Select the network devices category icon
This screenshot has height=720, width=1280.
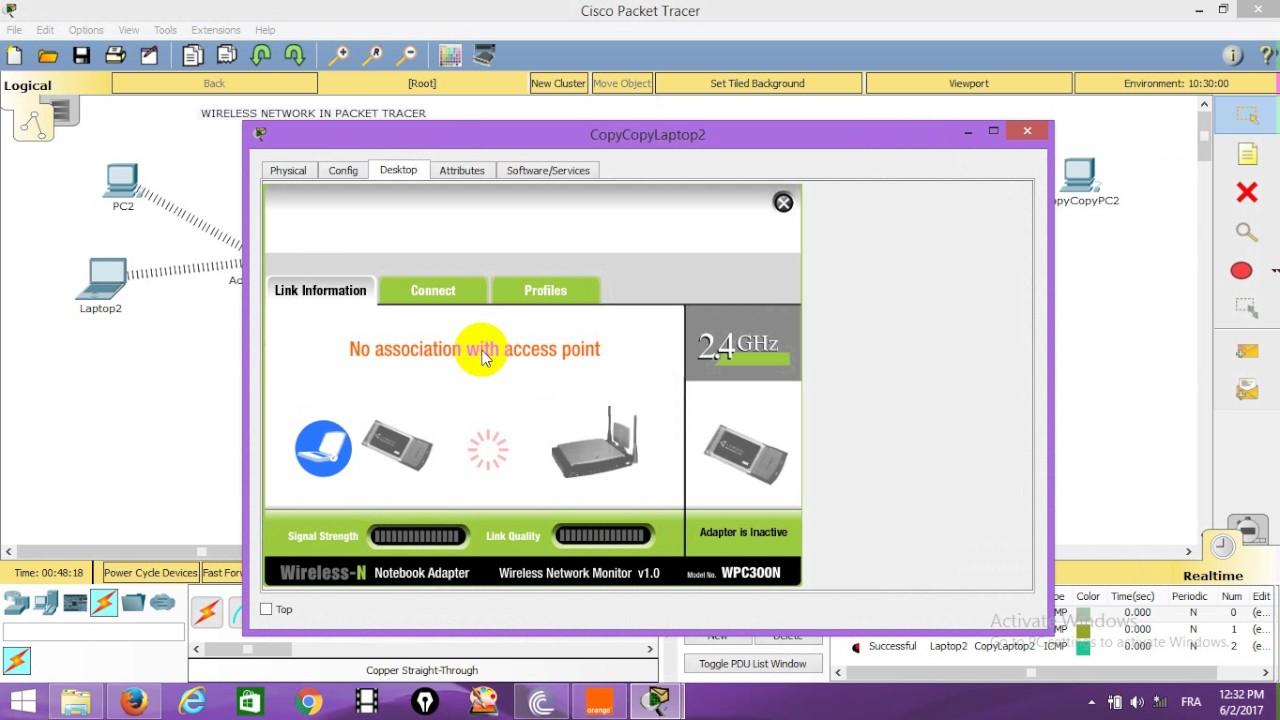(17, 603)
